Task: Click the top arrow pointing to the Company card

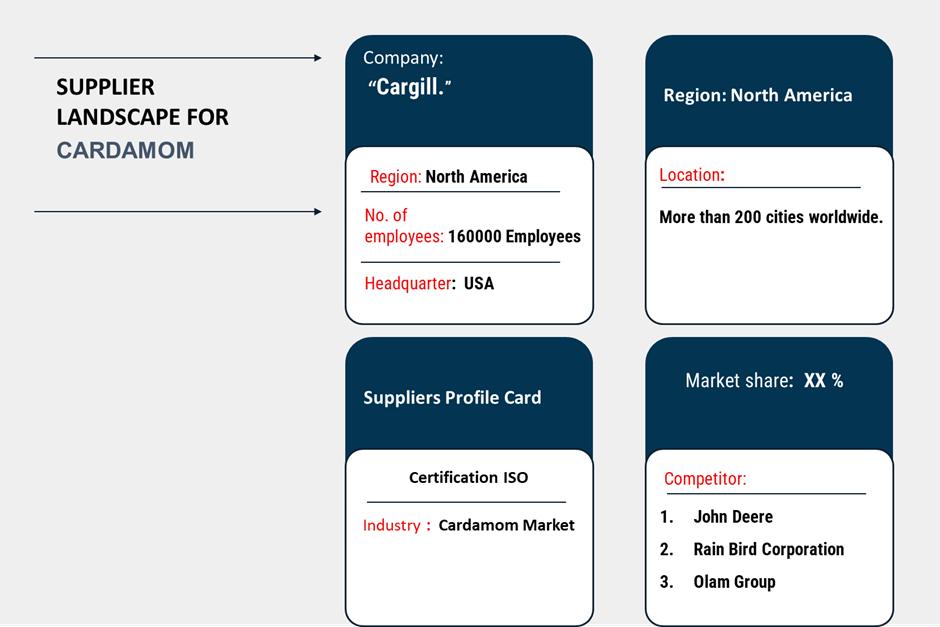Action: click(x=178, y=58)
